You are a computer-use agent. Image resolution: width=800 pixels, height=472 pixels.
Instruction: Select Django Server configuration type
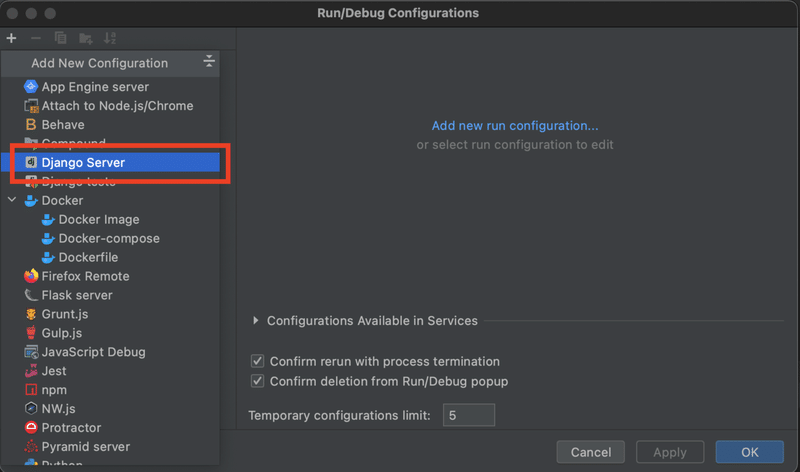pyautogui.click(x=83, y=162)
